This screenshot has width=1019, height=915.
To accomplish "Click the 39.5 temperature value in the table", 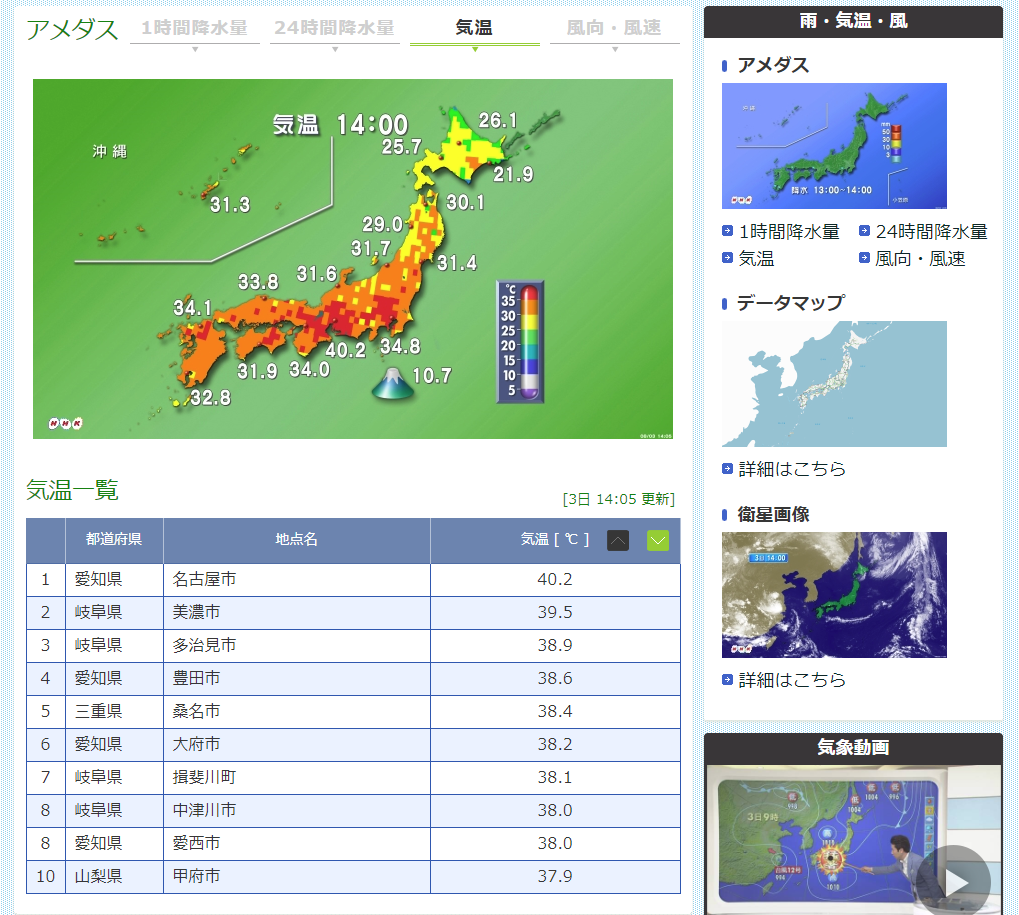I will 555,613.
